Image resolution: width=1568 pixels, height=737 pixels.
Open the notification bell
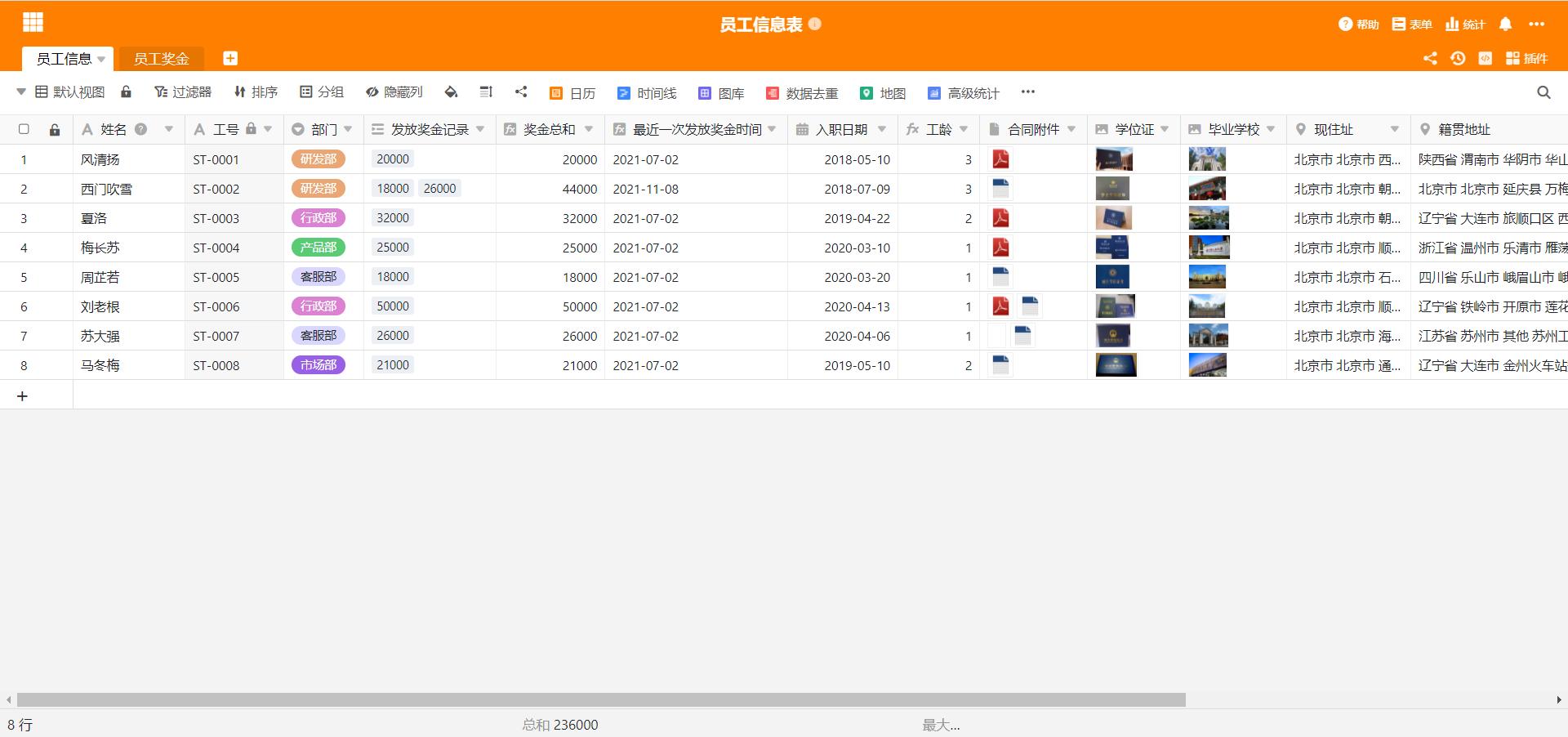pos(1505,24)
